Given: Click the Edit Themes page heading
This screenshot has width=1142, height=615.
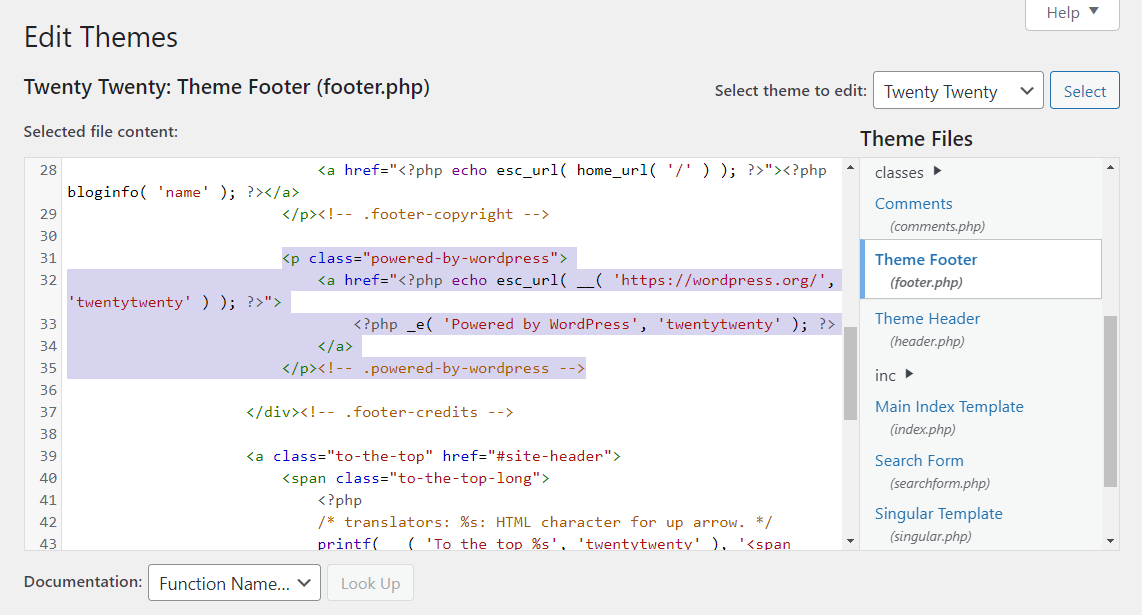Looking at the screenshot, I should 100,37.
